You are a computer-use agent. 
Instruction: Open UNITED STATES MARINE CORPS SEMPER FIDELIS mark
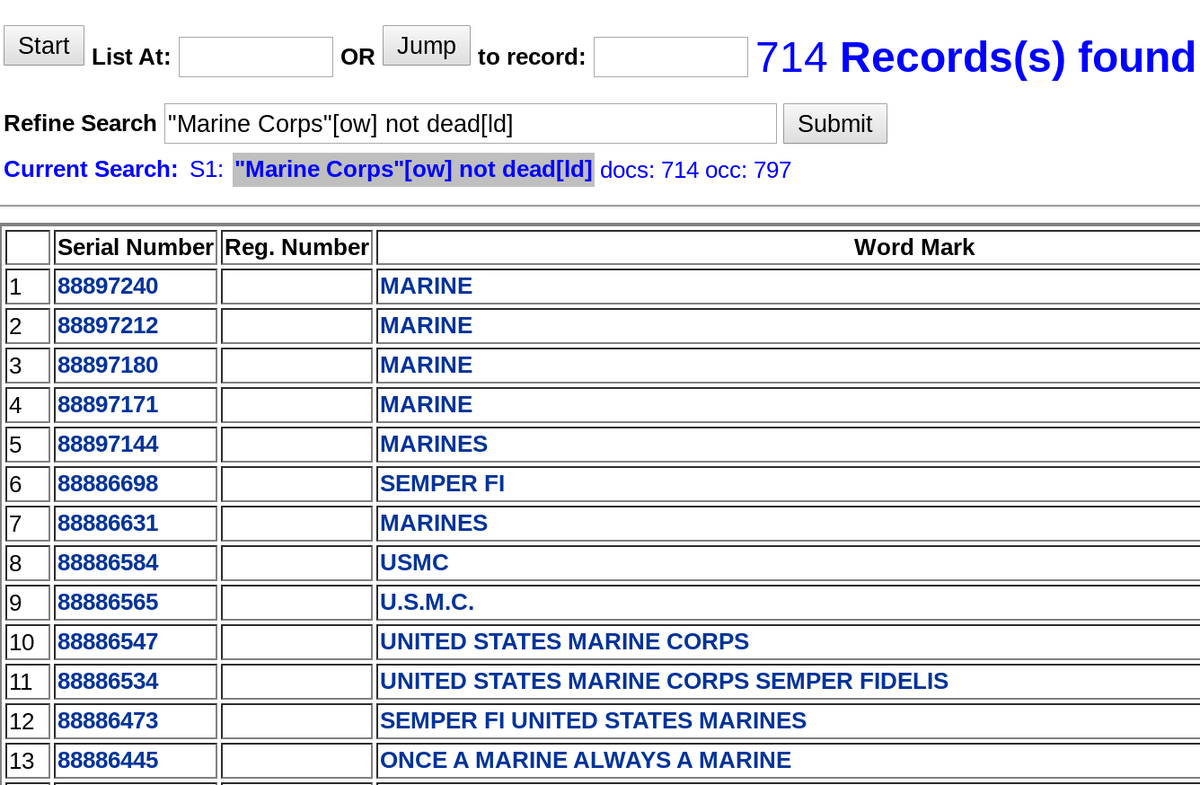(x=664, y=681)
